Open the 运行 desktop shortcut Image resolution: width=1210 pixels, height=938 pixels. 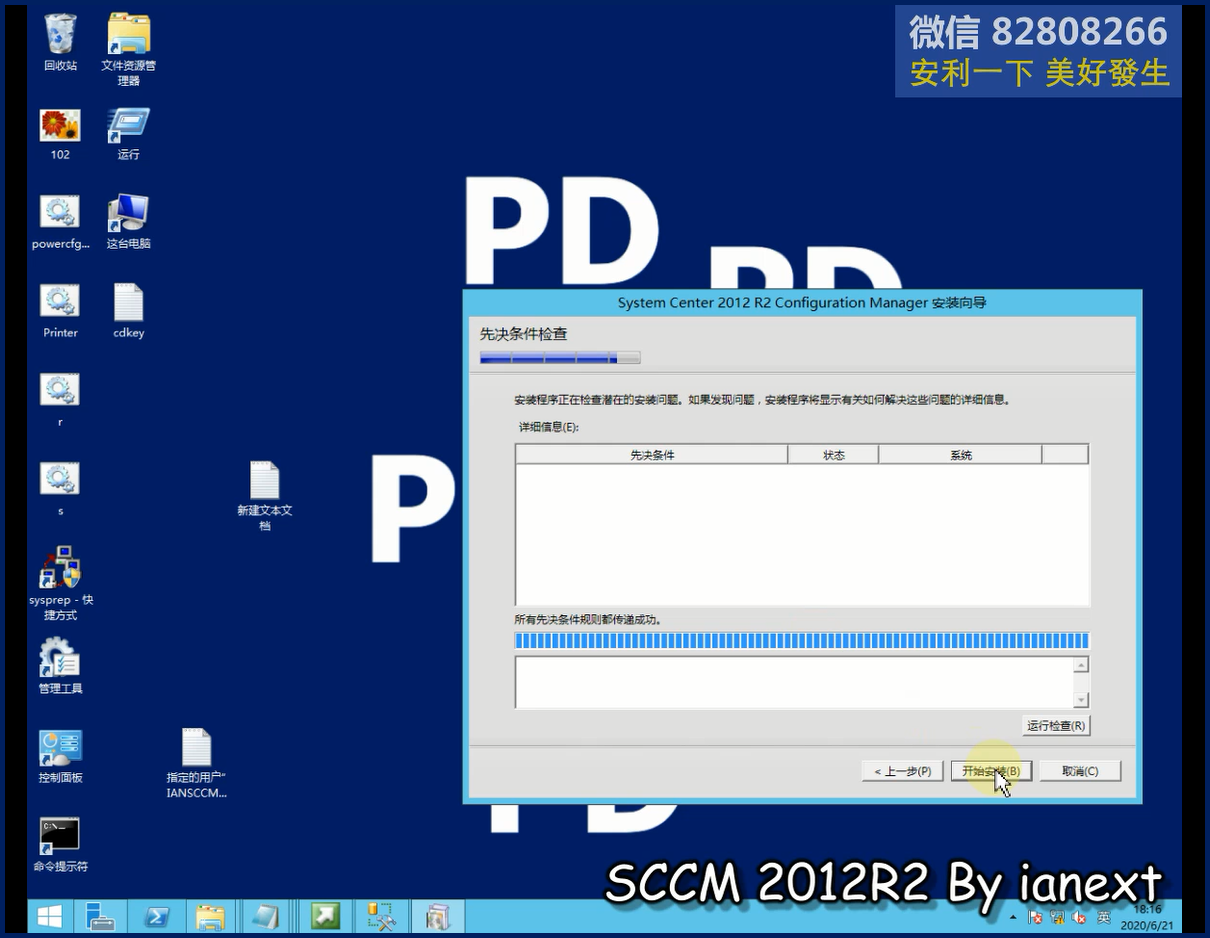(x=128, y=134)
